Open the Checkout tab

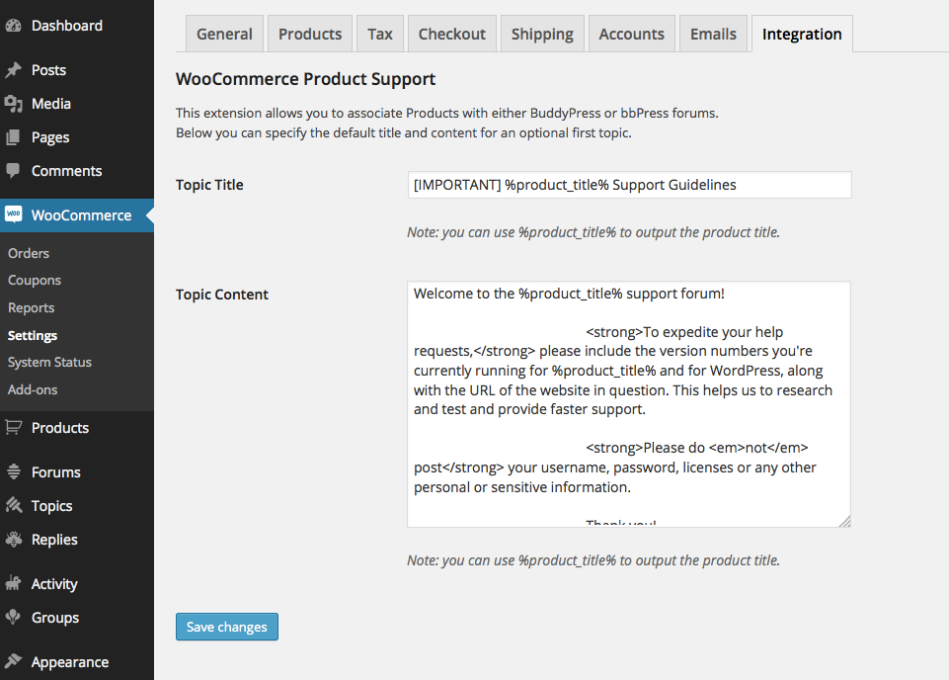click(452, 34)
